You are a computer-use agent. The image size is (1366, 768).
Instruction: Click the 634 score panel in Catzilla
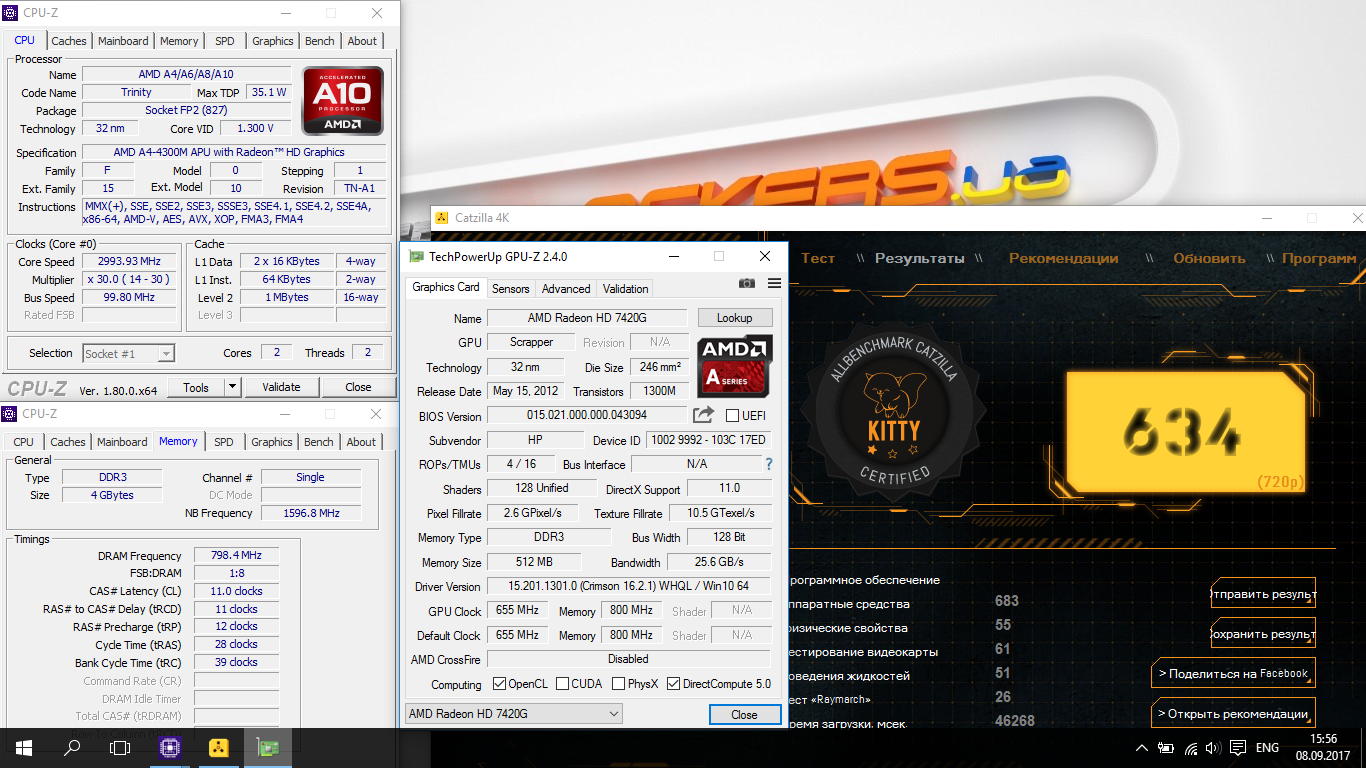[1186, 432]
